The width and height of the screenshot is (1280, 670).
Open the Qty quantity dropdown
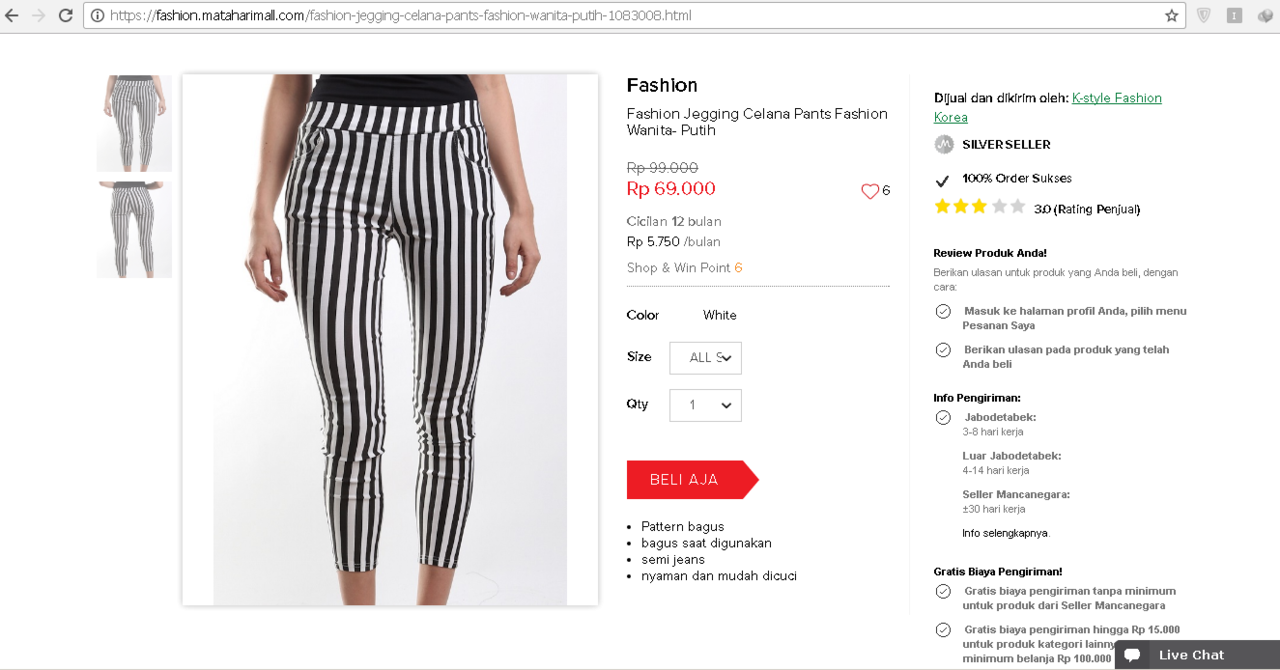(705, 405)
